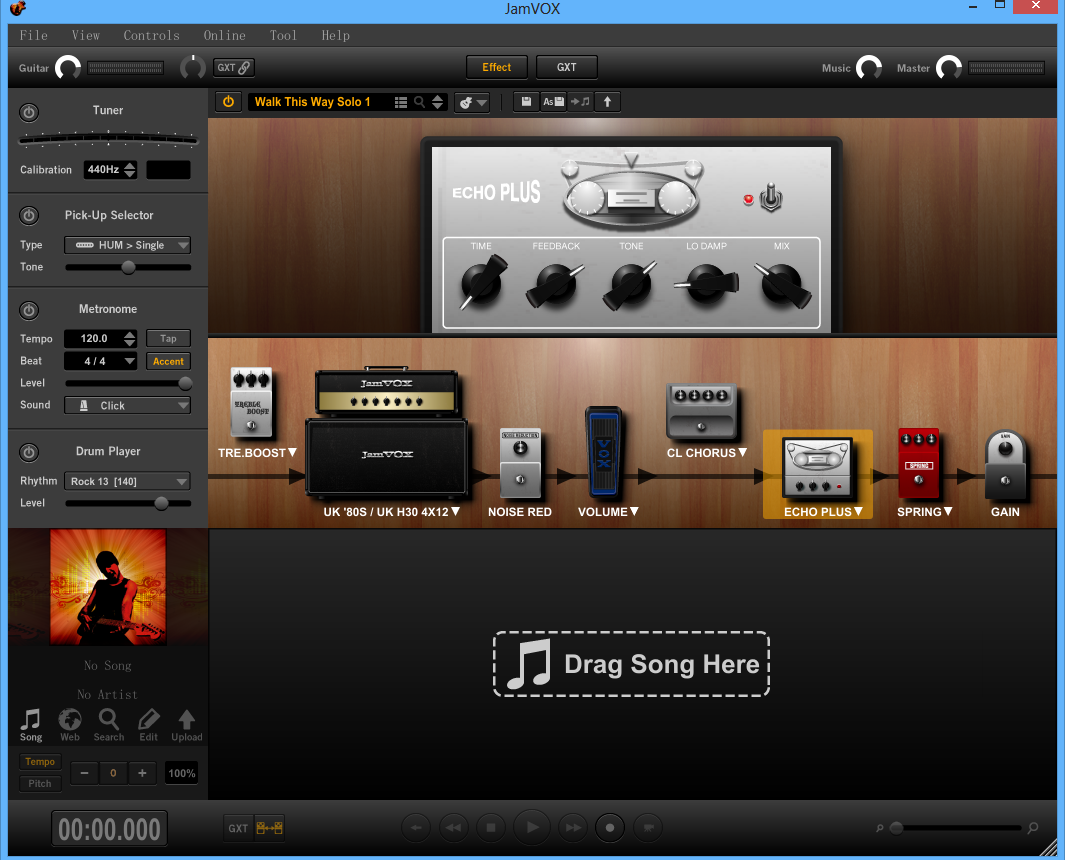The image size is (1065, 860).
Task: Enable Tempo mode for song
Action: point(40,762)
